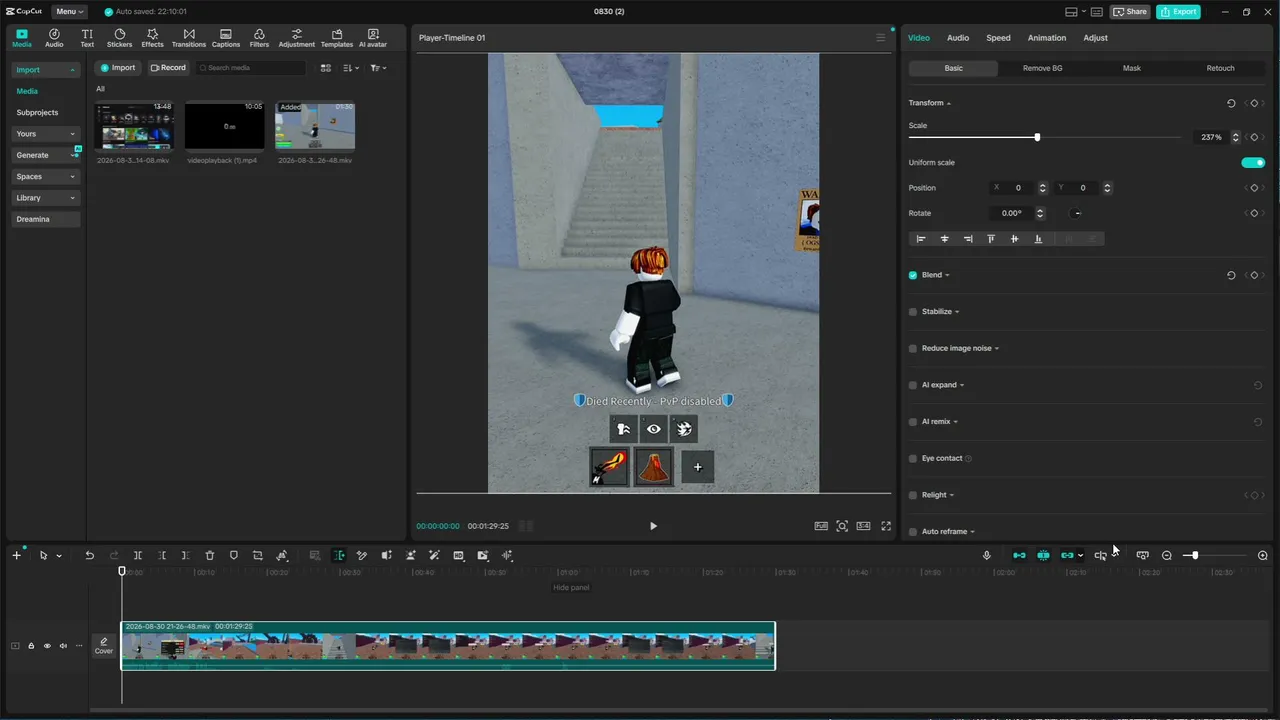Switch preview to fullscreen
1280x720 pixels.
pos(886,526)
